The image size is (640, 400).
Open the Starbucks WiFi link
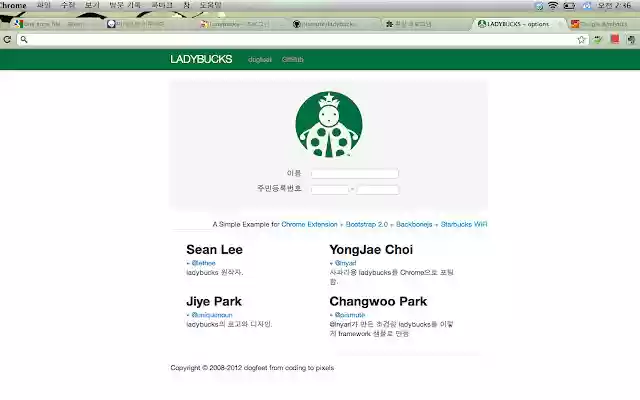coord(464,224)
